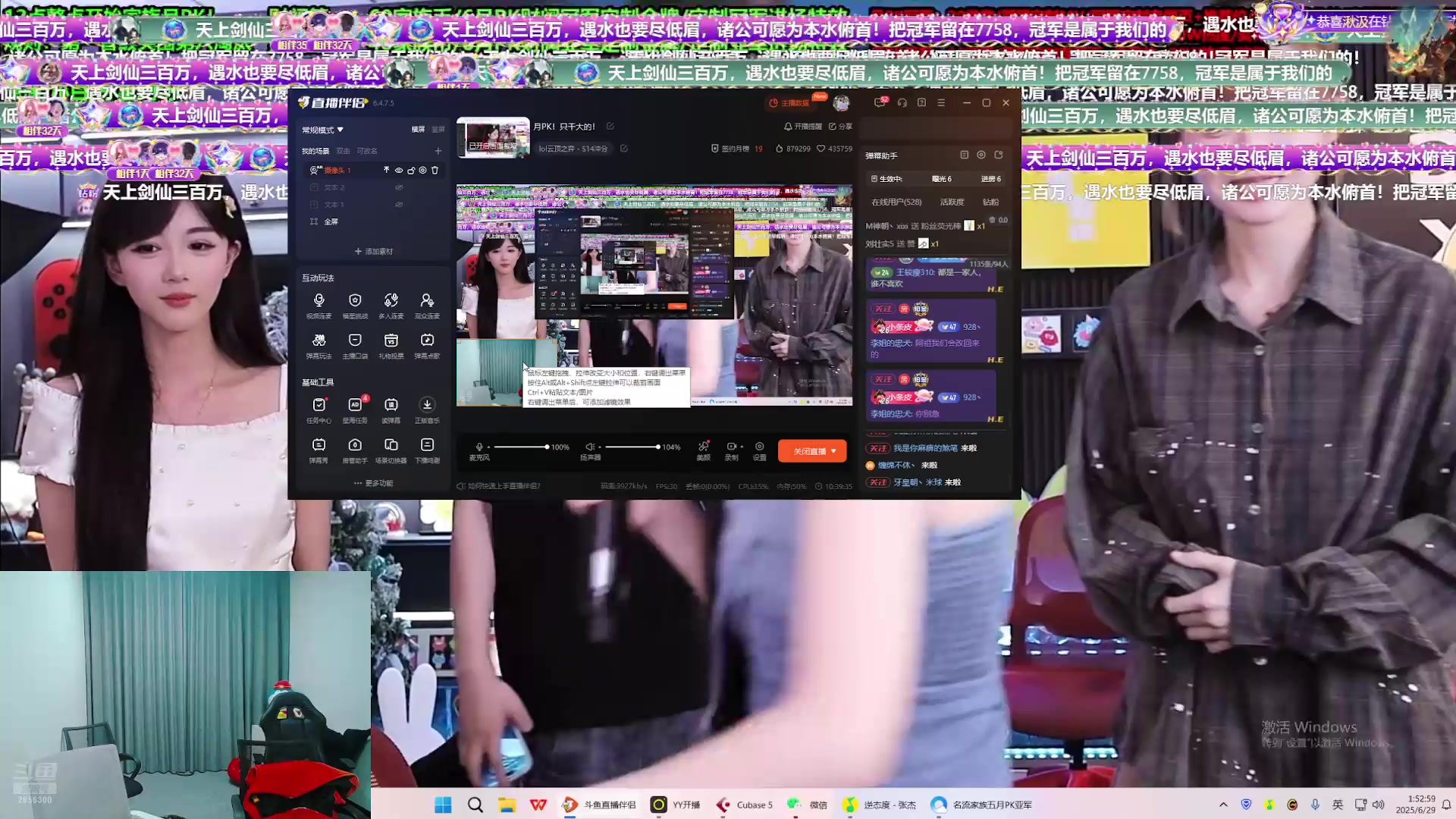The image size is (1456, 819).
Task: Mute the 麦克风 microphone
Action: (479, 447)
